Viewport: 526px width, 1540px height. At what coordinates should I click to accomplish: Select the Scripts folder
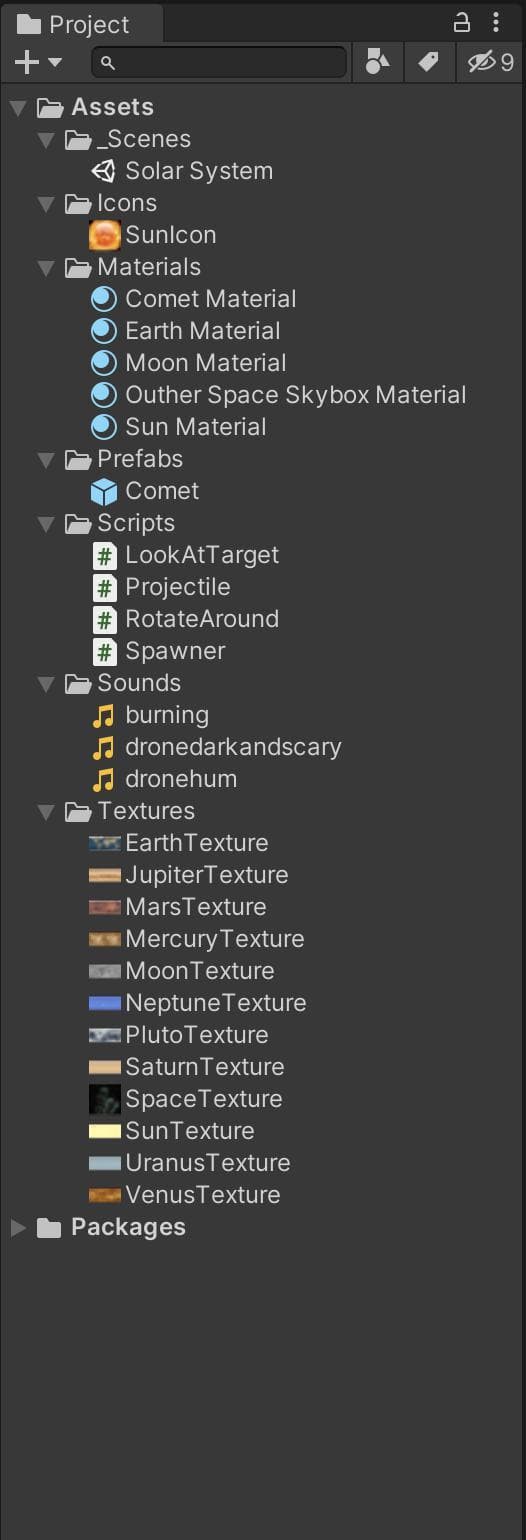click(x=120, y=523)
